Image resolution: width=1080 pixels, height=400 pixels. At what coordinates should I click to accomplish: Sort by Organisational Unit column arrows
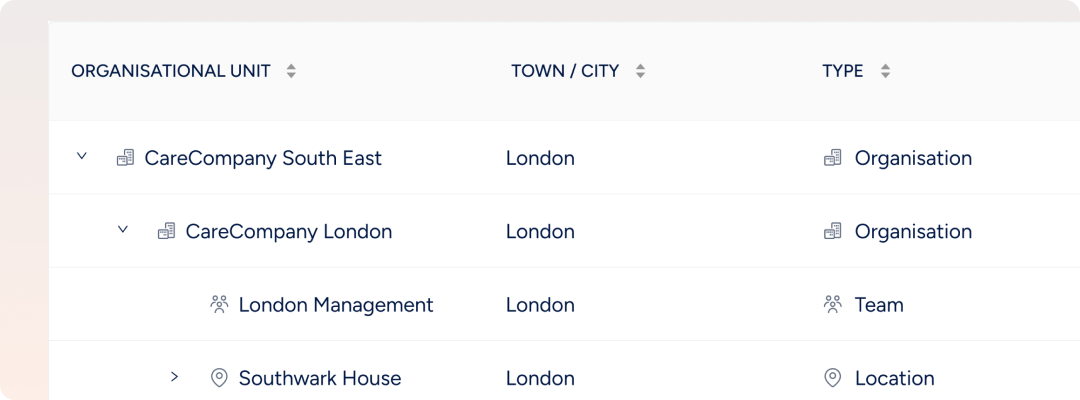click(291, 71)
